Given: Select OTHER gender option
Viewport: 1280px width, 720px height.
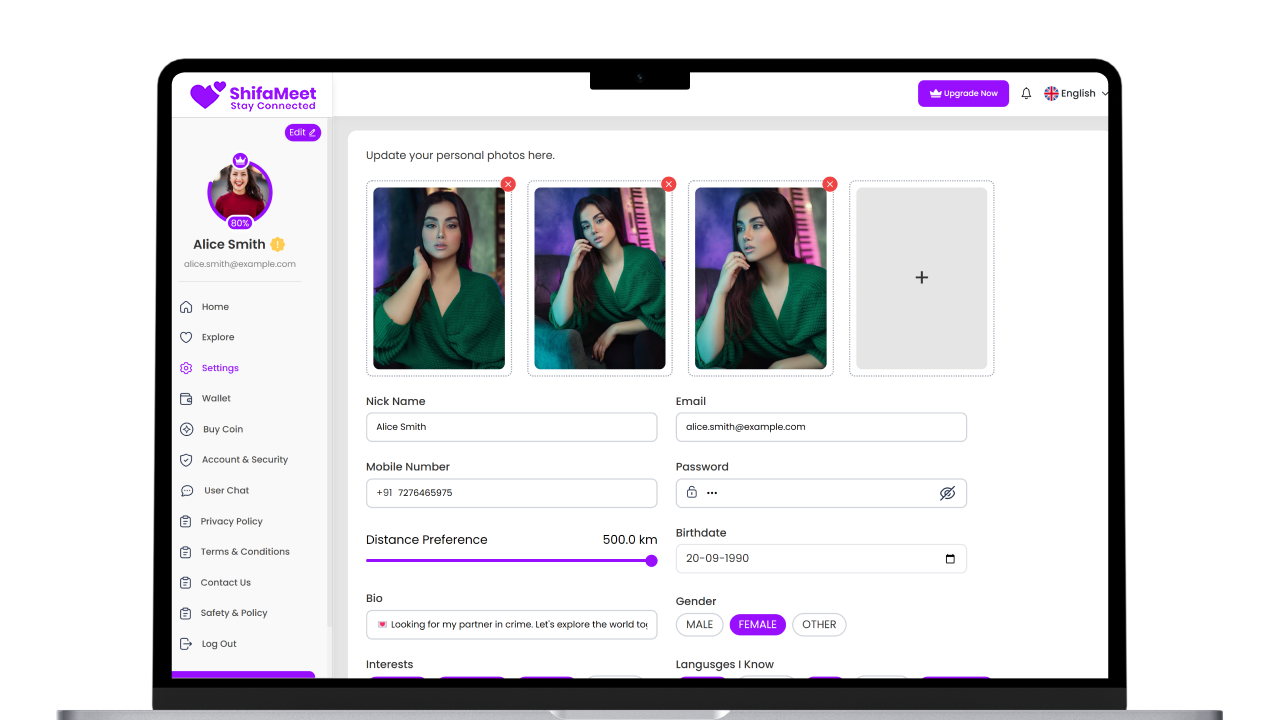Looking at the screenshot, I should (819, 625).
